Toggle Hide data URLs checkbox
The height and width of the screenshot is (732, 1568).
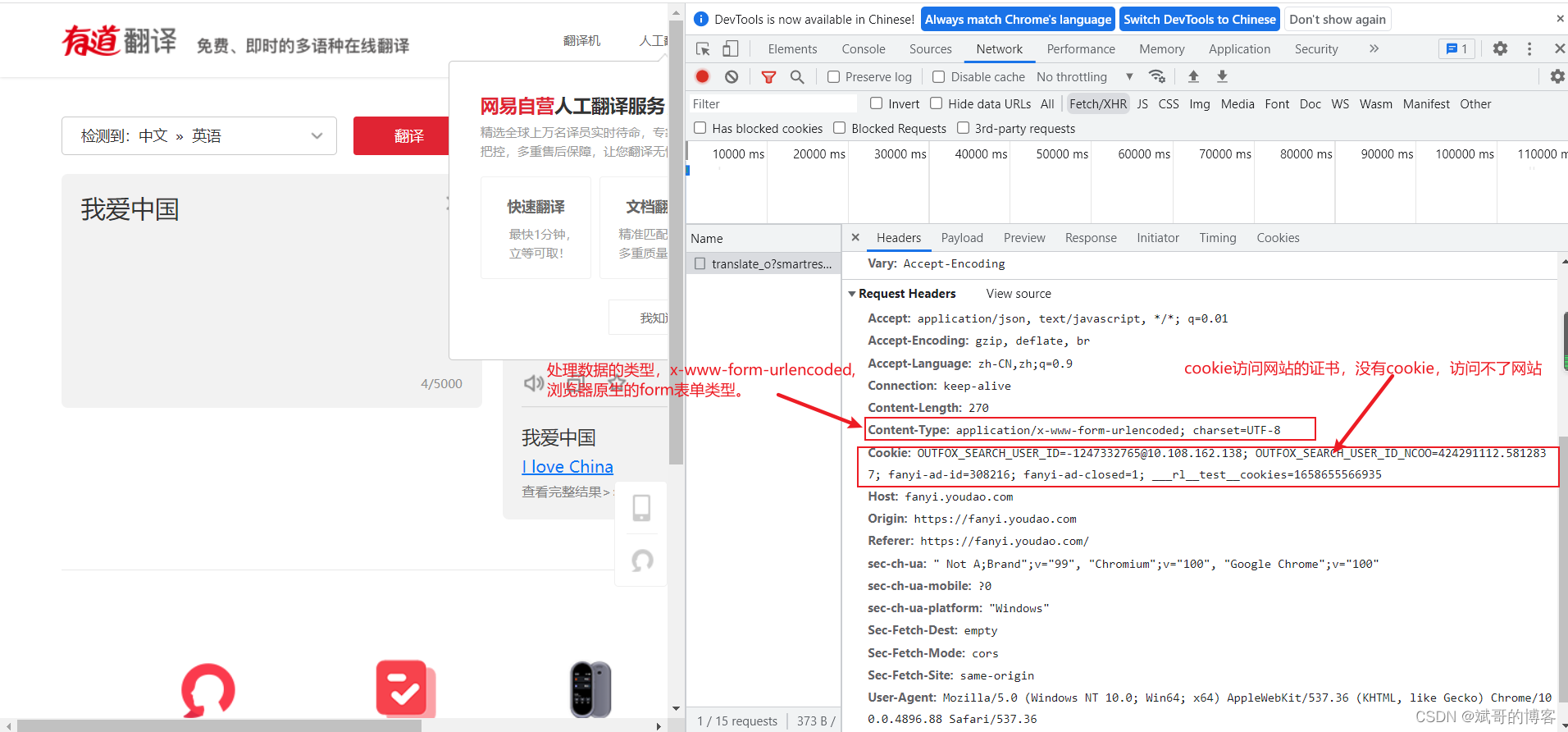tap(936, 103)
